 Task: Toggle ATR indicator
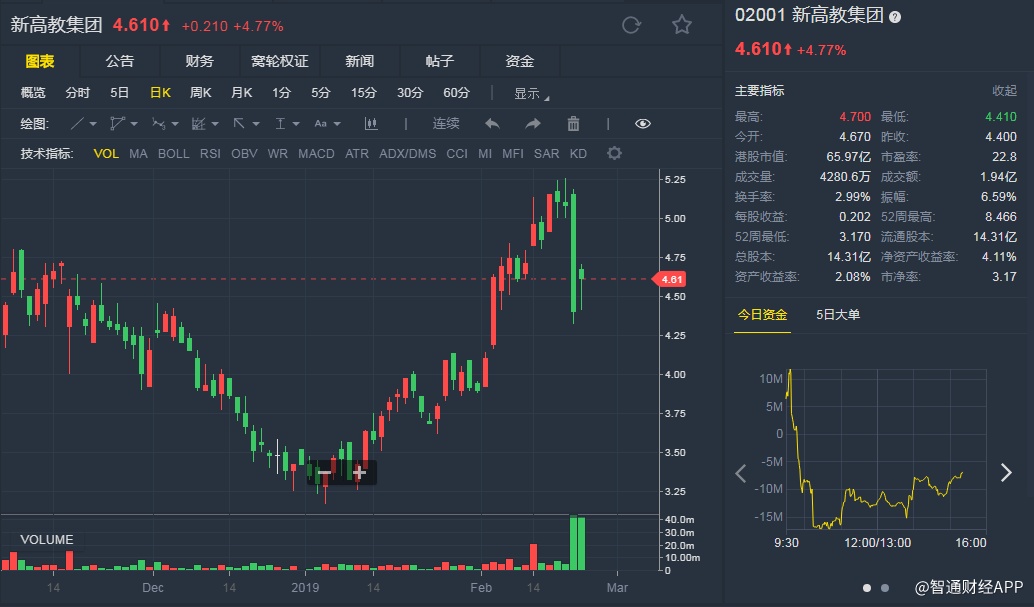pyautogui.click(x=357, y=154)
